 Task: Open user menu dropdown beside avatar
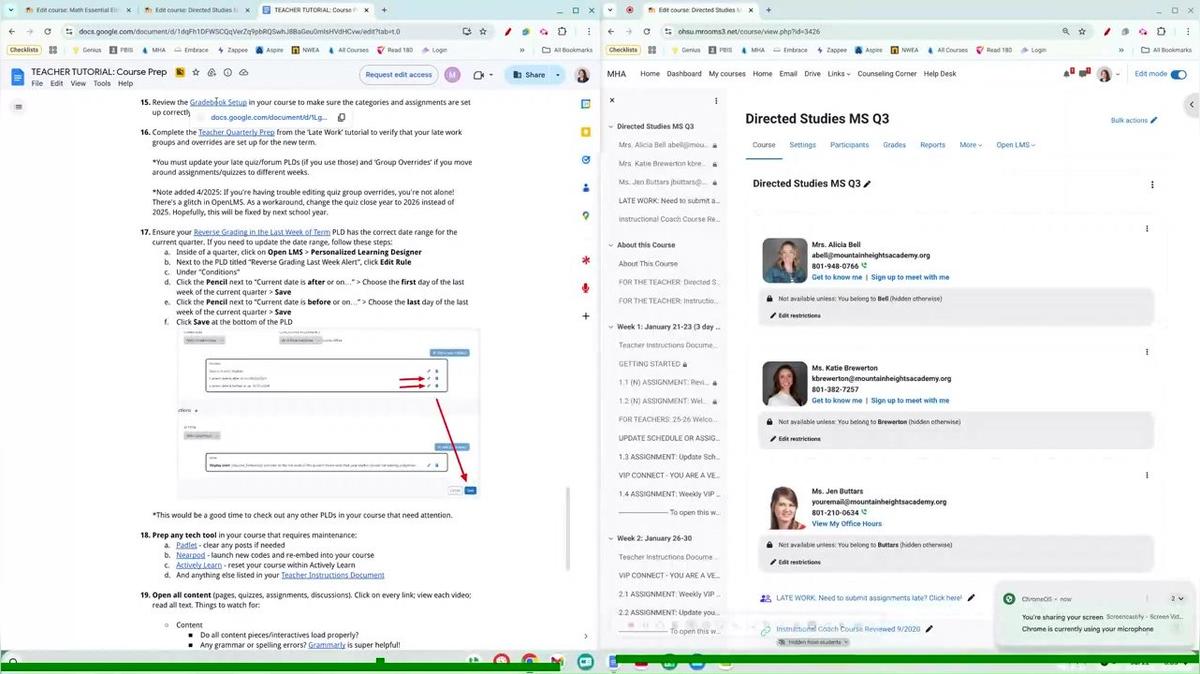pos(1119,75)
